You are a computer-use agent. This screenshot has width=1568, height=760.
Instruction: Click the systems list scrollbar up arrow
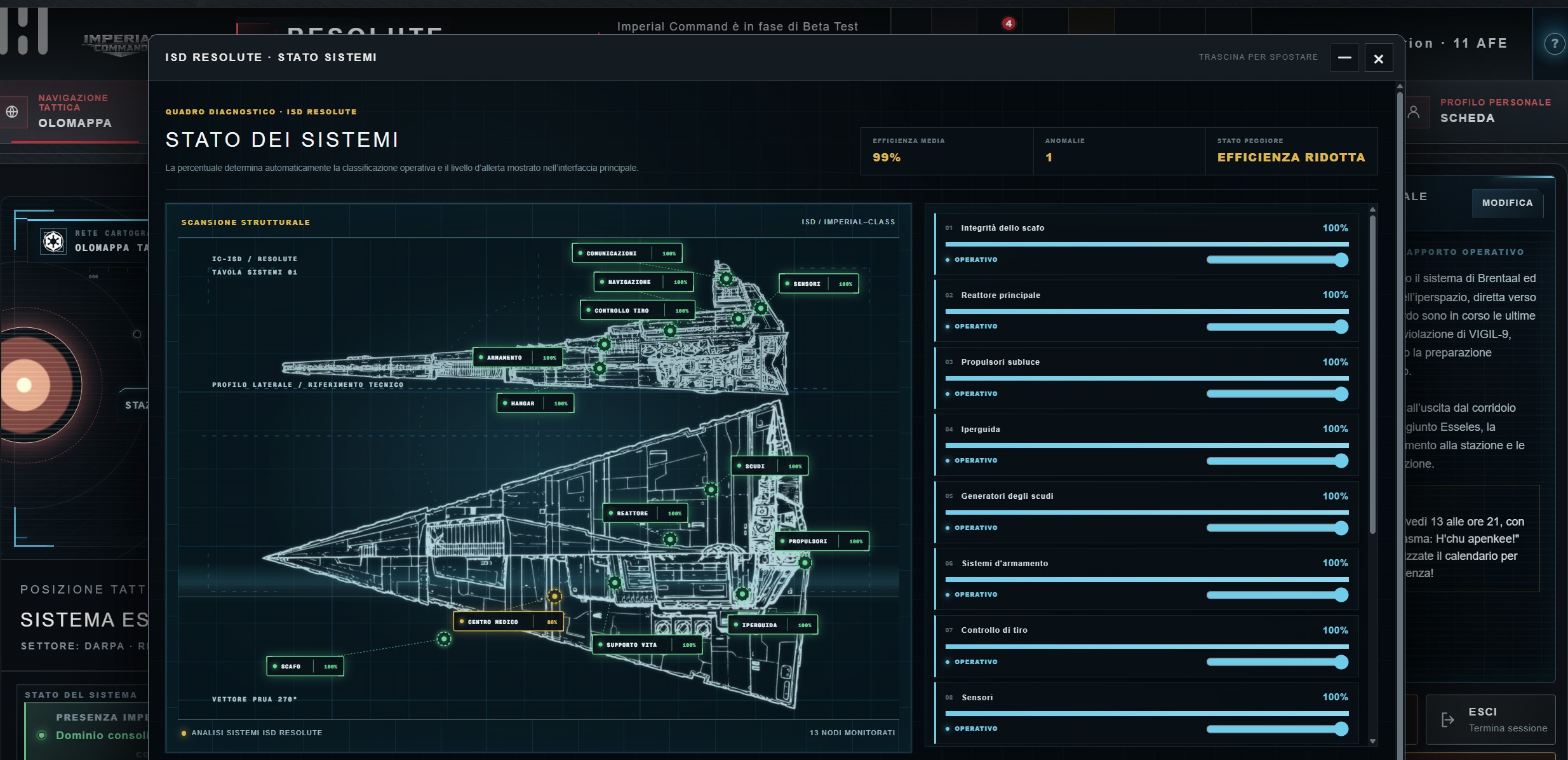(x=1372, y=209)
